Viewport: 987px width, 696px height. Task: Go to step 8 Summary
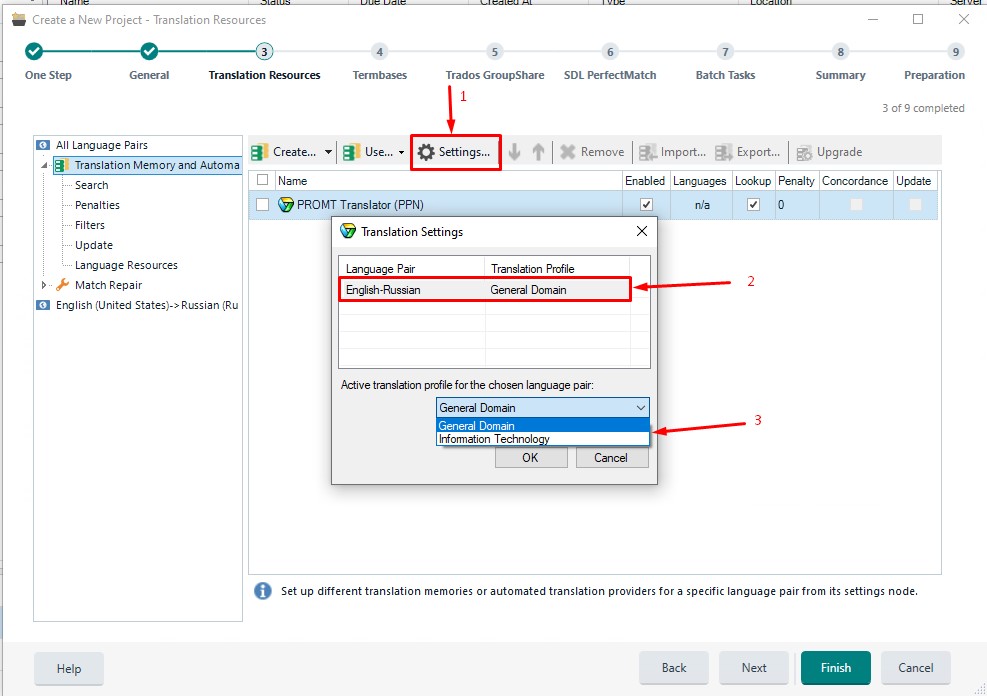point(840,52)
